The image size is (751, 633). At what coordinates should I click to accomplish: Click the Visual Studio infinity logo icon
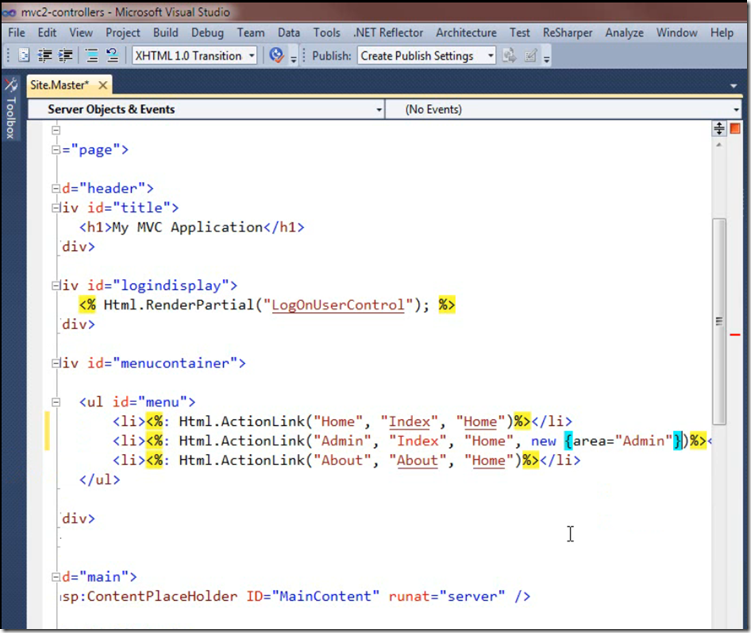(9, 12)
